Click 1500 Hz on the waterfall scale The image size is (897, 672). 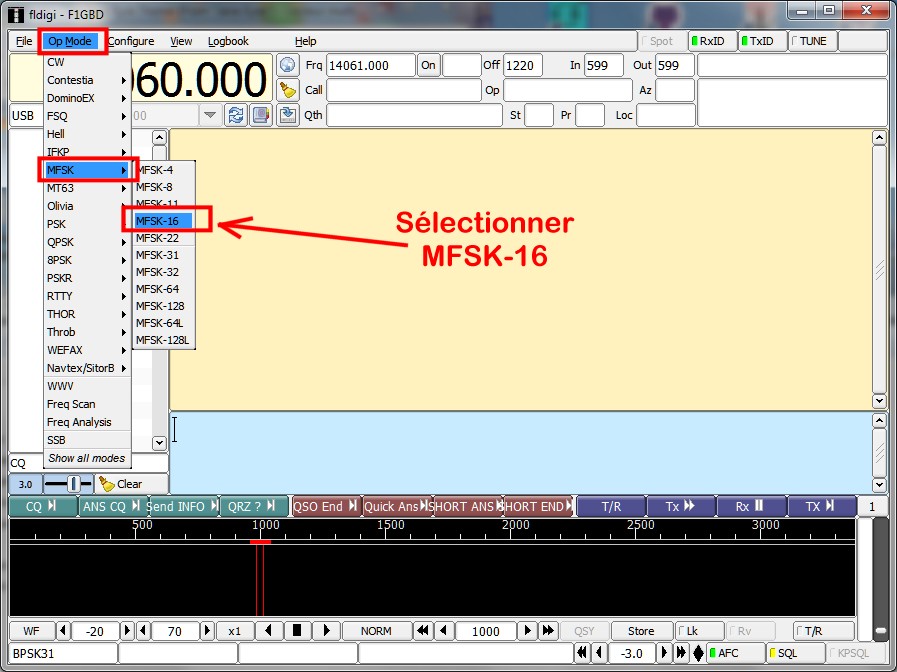tap(391, 525)
